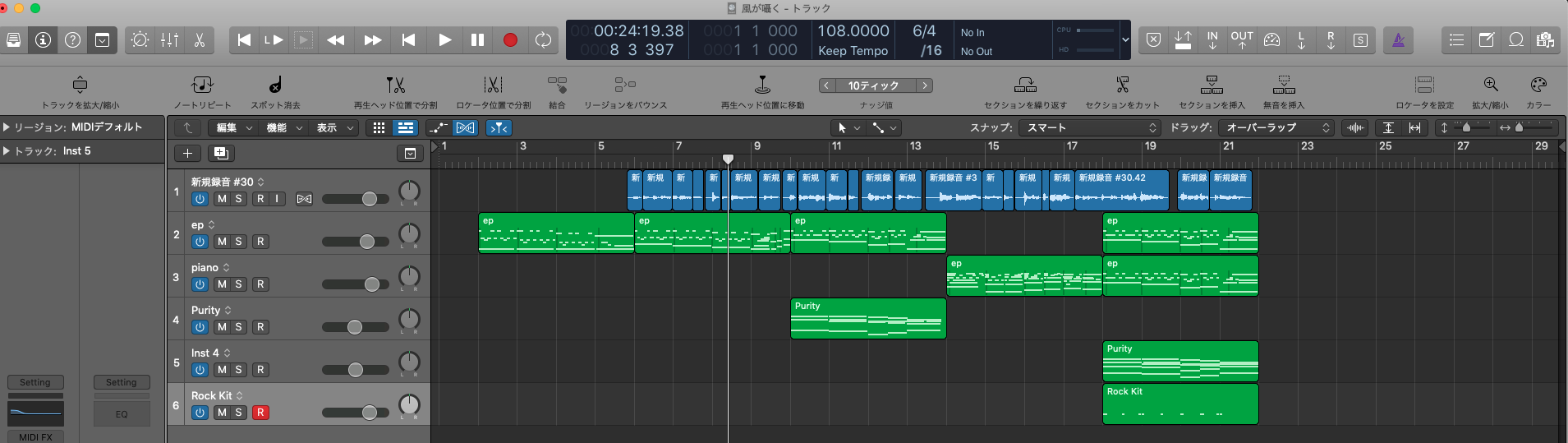The width and height of the screenshot is (1568, 443).
Task: Toggle the Flex view button
Action: pyautogui.click(x=465, y=127)
